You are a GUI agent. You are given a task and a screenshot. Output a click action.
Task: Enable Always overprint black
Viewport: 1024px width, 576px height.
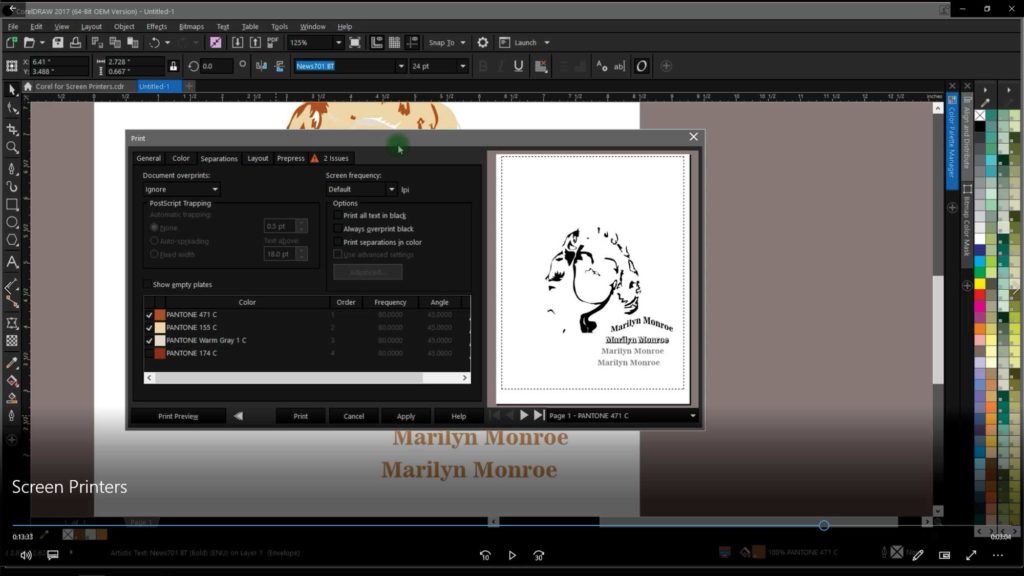[x=338, y=229]
